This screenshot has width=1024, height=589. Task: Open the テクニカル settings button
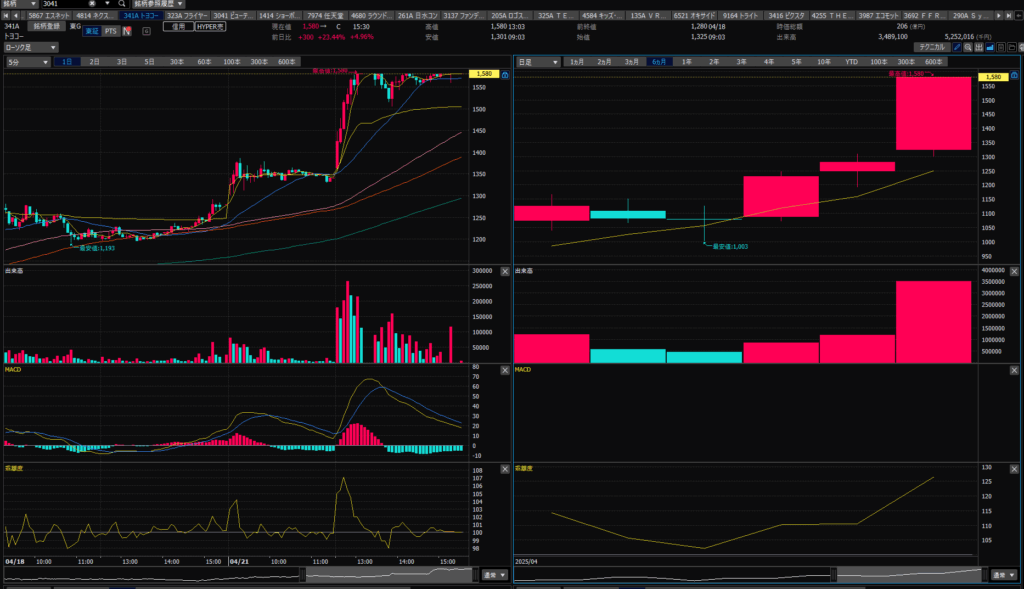click(x=932, y=47)
